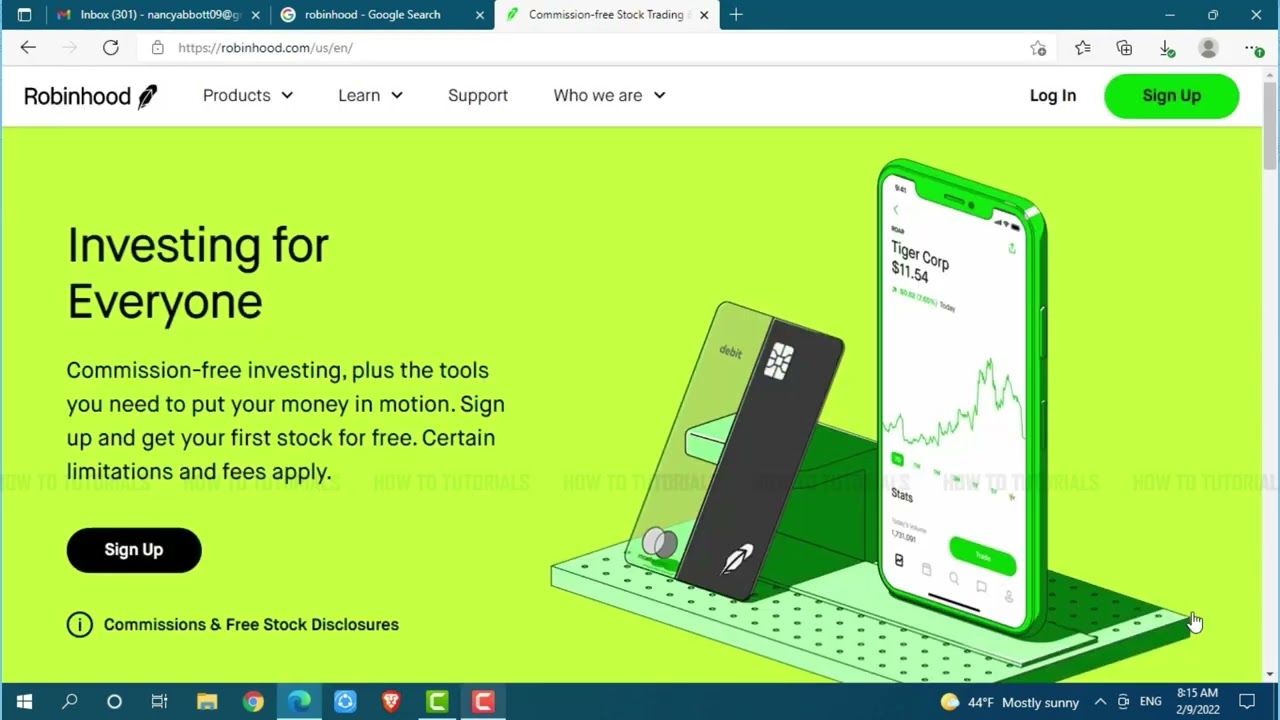Click the green Sign Up button
Screen dimensions: 1280x720
(1171, 96)
